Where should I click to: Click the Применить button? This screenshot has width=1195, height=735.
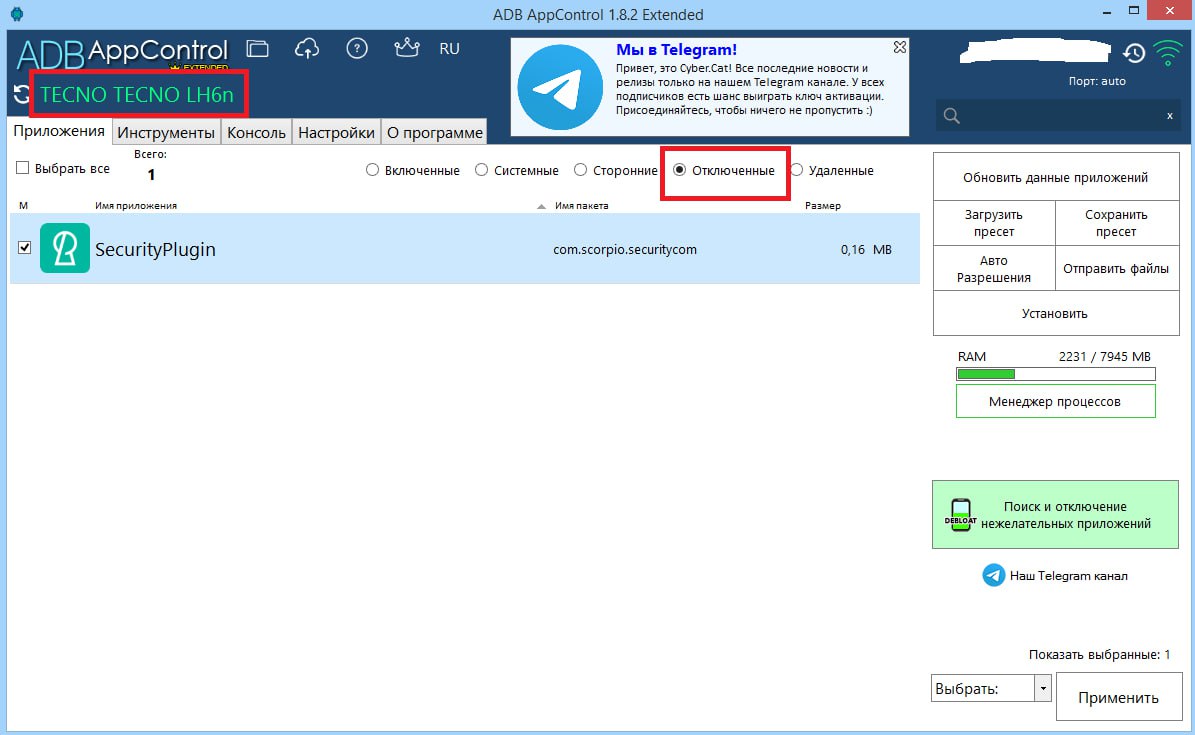point(1118,697)
